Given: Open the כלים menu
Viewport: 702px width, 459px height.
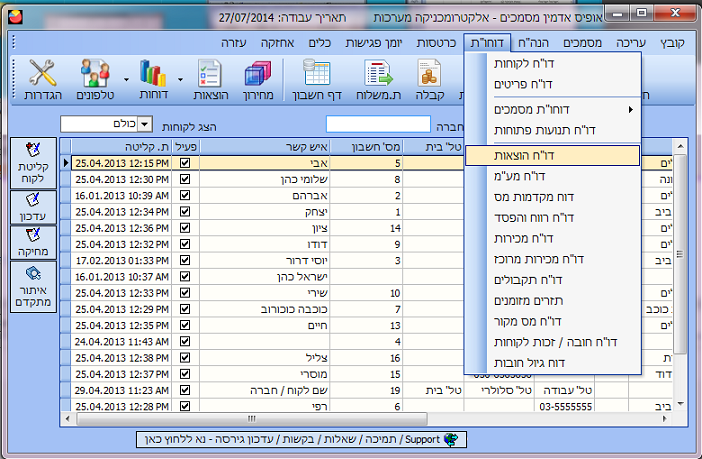Looking at the screenshot, I should pos(320,43).
